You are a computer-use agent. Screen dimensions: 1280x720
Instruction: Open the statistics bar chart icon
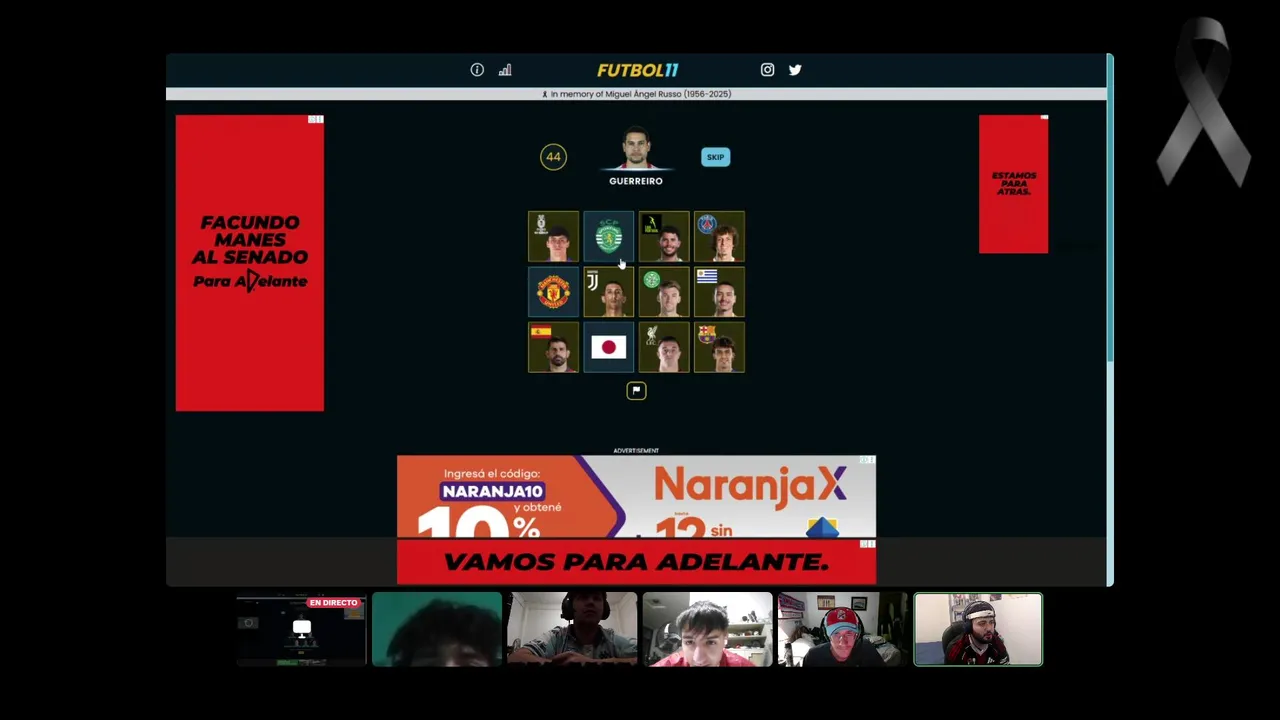click(x=505, y=70)
